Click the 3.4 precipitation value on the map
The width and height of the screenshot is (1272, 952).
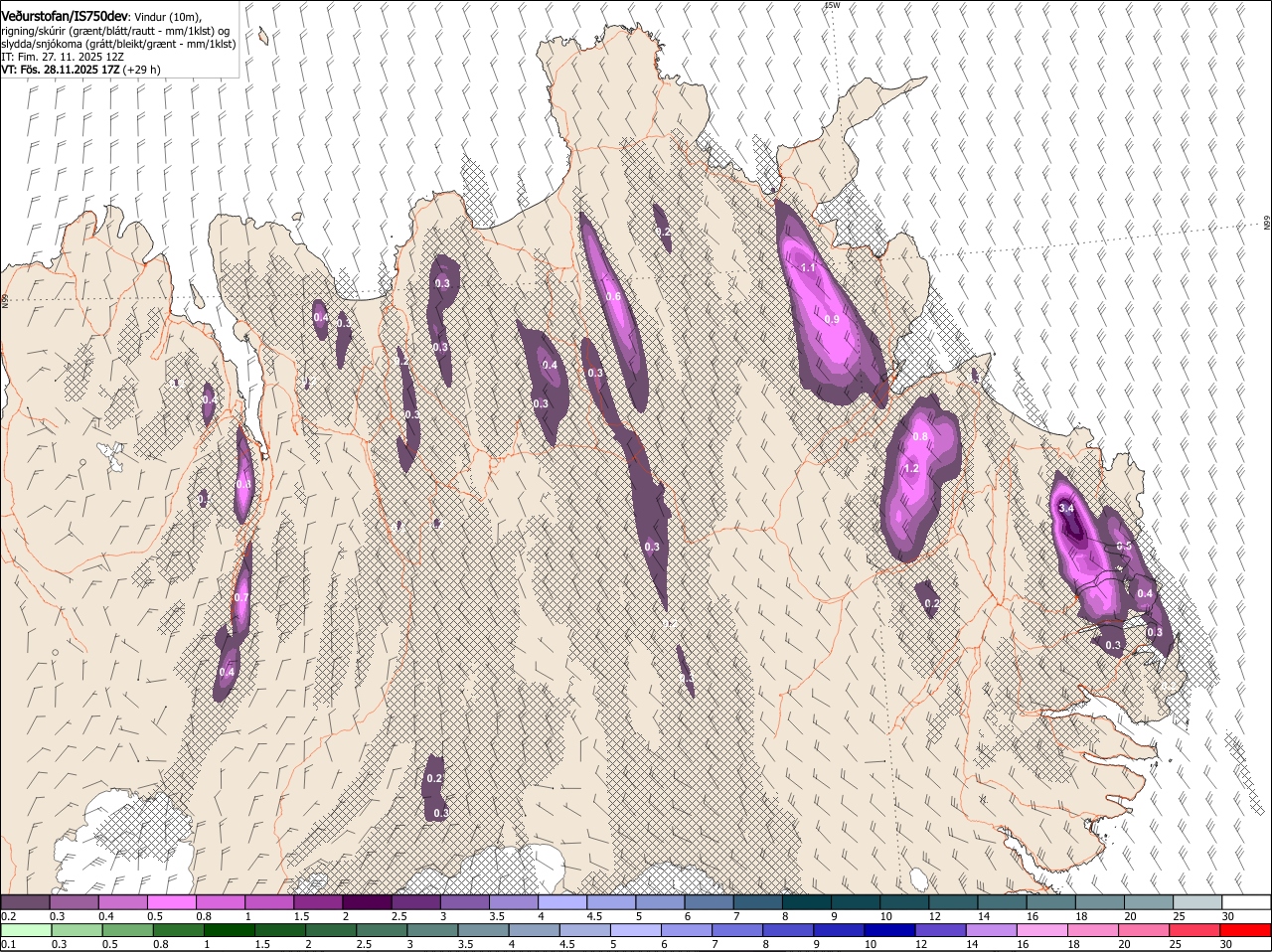[x=1067, y=508]
